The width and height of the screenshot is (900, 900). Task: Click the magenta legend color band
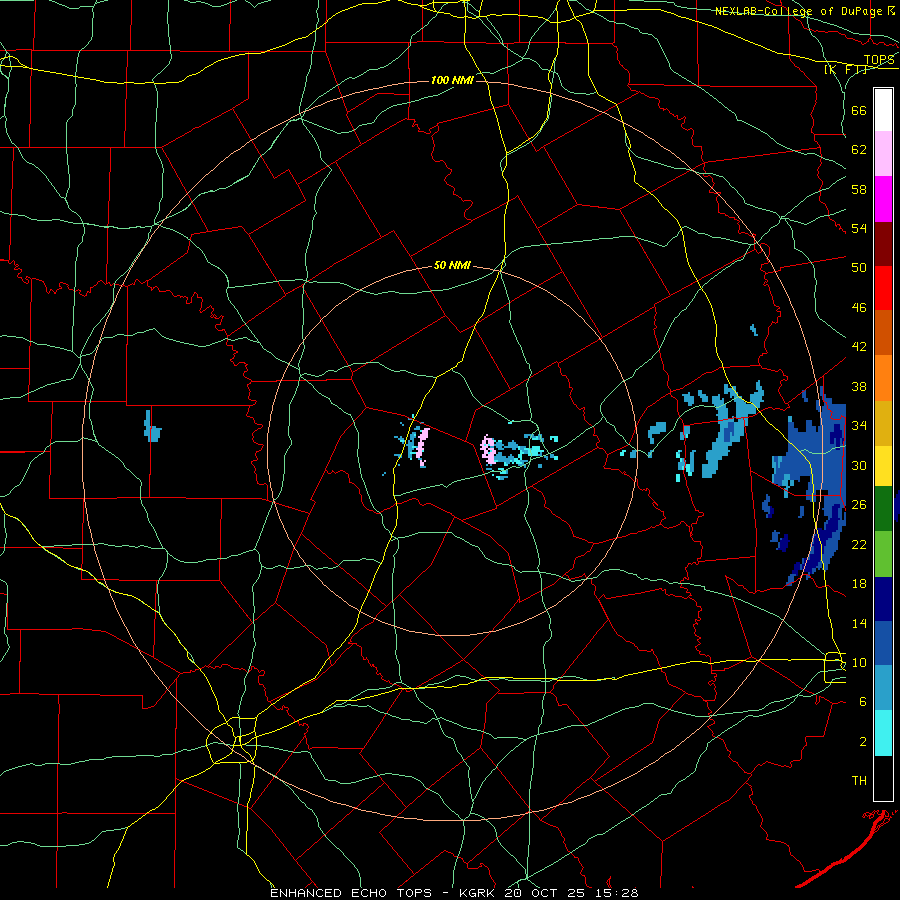(x=883, y=199)
